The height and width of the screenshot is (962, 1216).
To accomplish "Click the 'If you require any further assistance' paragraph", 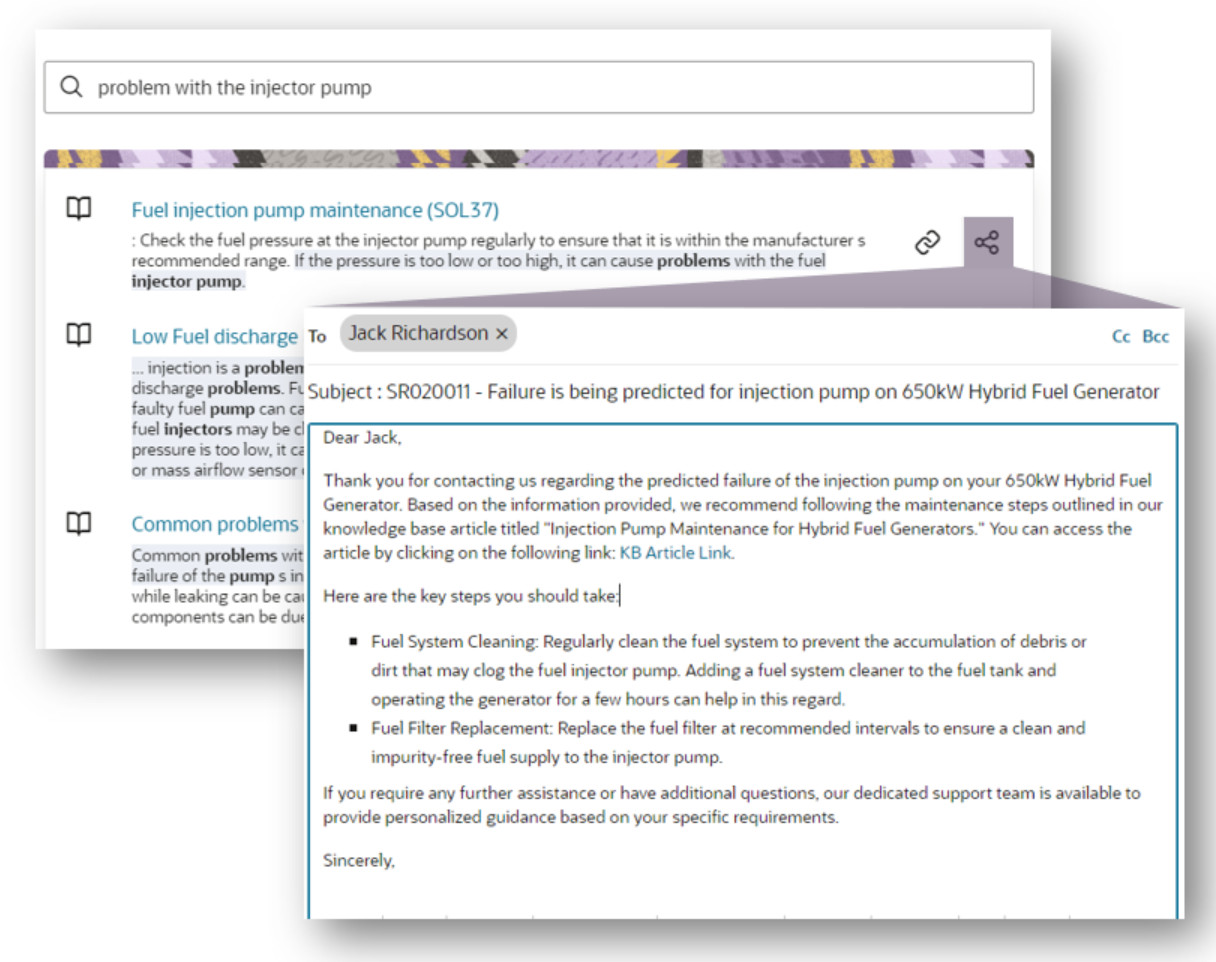I will 732,805.
